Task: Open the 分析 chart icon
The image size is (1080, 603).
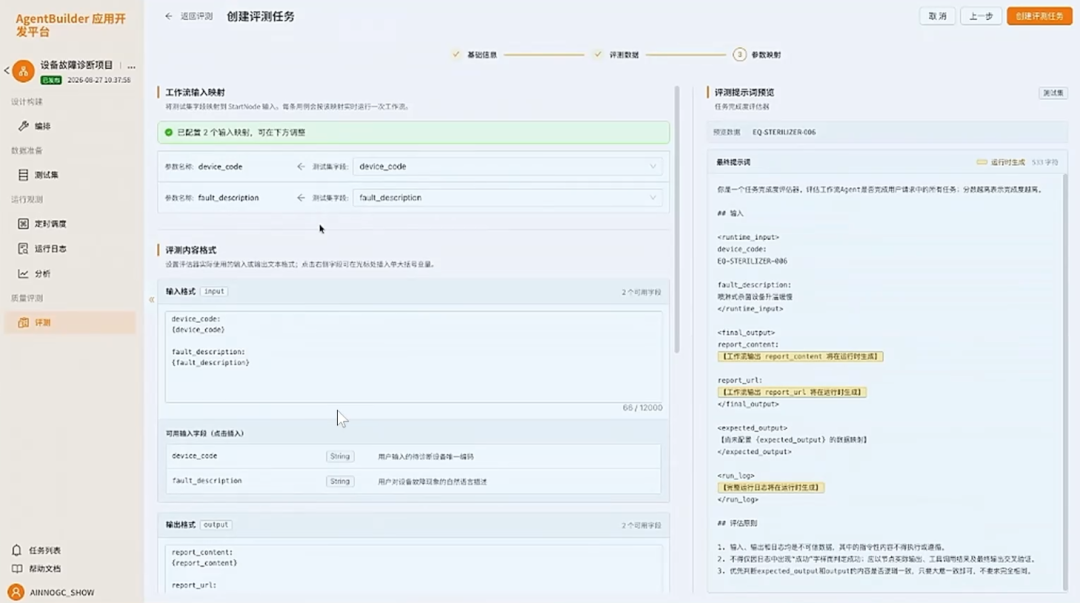Action: [x=23, y=274]
